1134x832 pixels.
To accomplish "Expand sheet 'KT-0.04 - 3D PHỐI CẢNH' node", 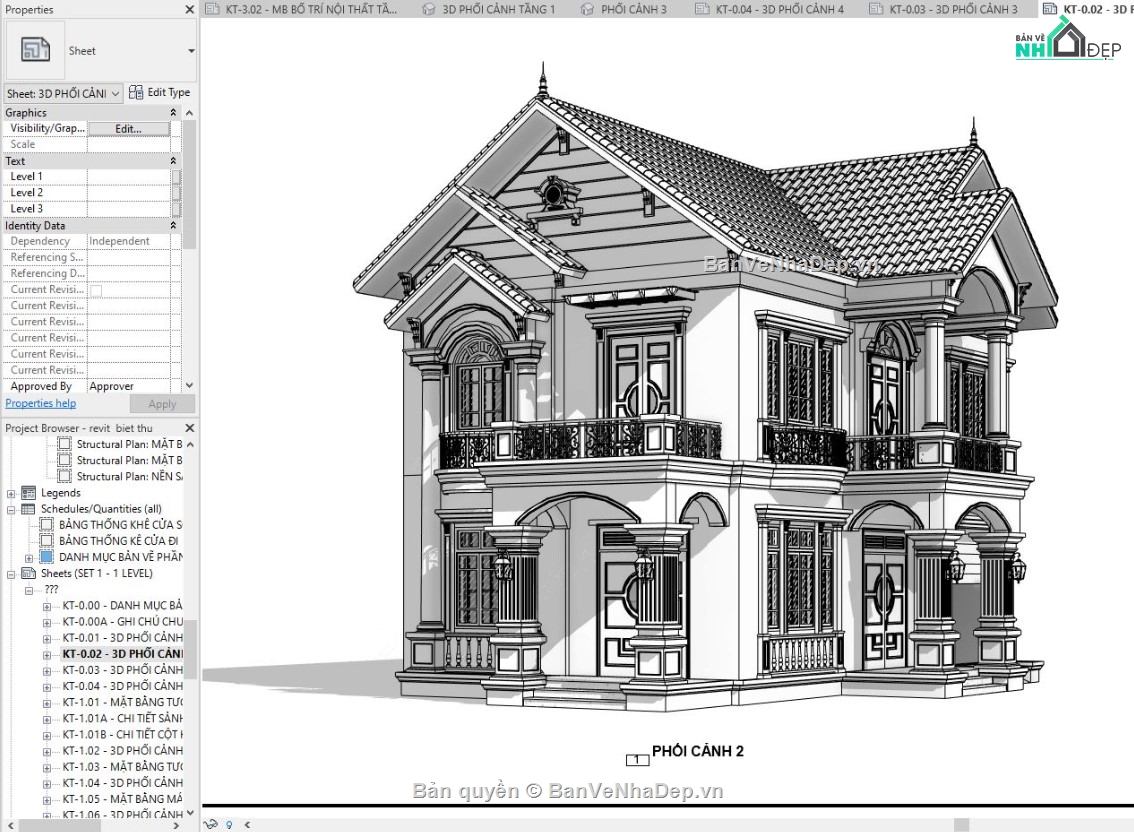I will coord(47,687).
